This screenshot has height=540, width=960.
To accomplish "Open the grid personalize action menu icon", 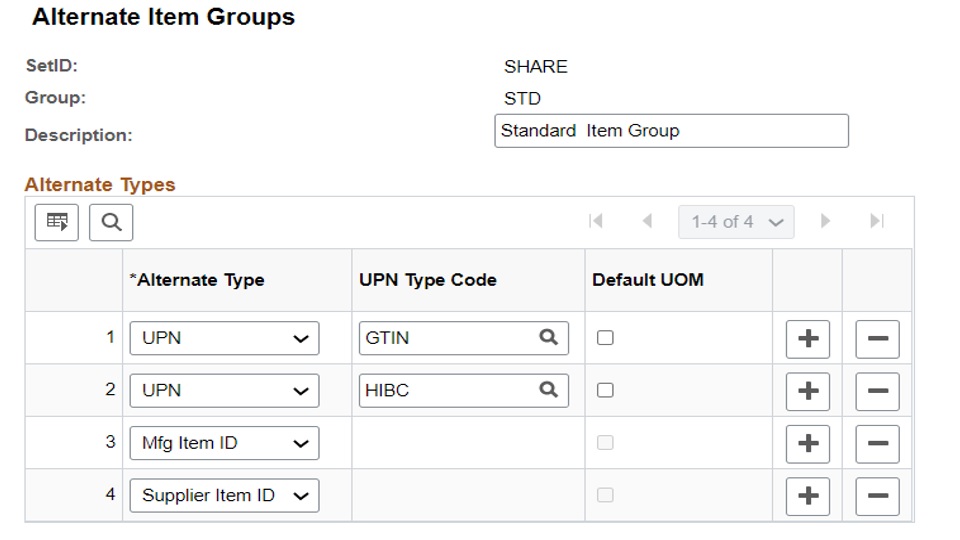I will pos(56,222).
